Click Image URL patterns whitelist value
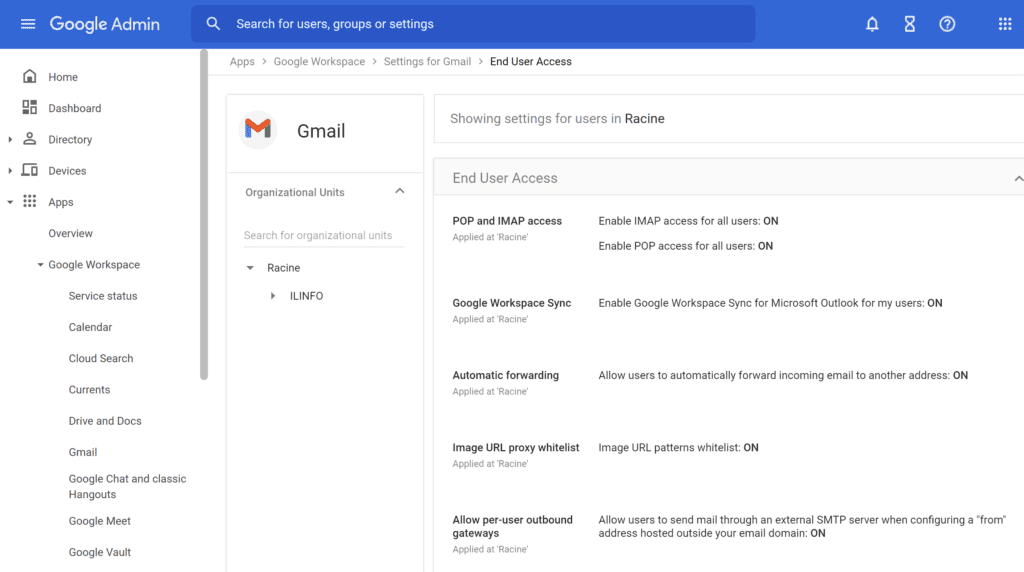 [x=679, y=447]
